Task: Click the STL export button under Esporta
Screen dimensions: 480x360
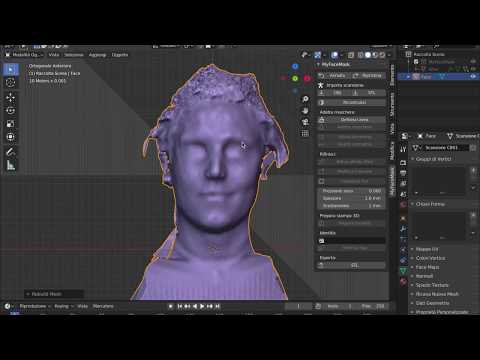Action: (x=352, y=265)
